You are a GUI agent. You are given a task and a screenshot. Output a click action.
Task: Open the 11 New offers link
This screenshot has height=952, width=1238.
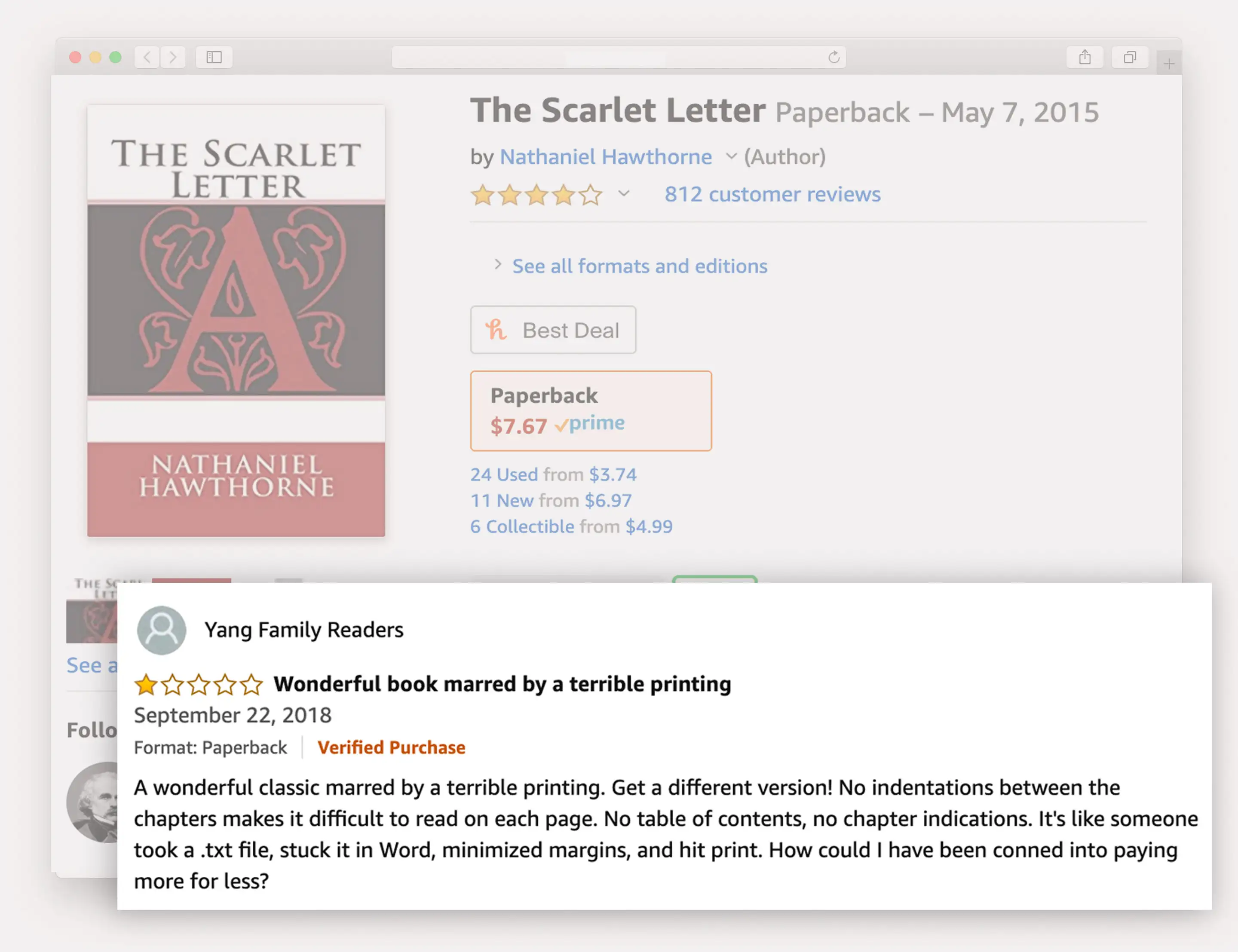click(x=501, y=500)
